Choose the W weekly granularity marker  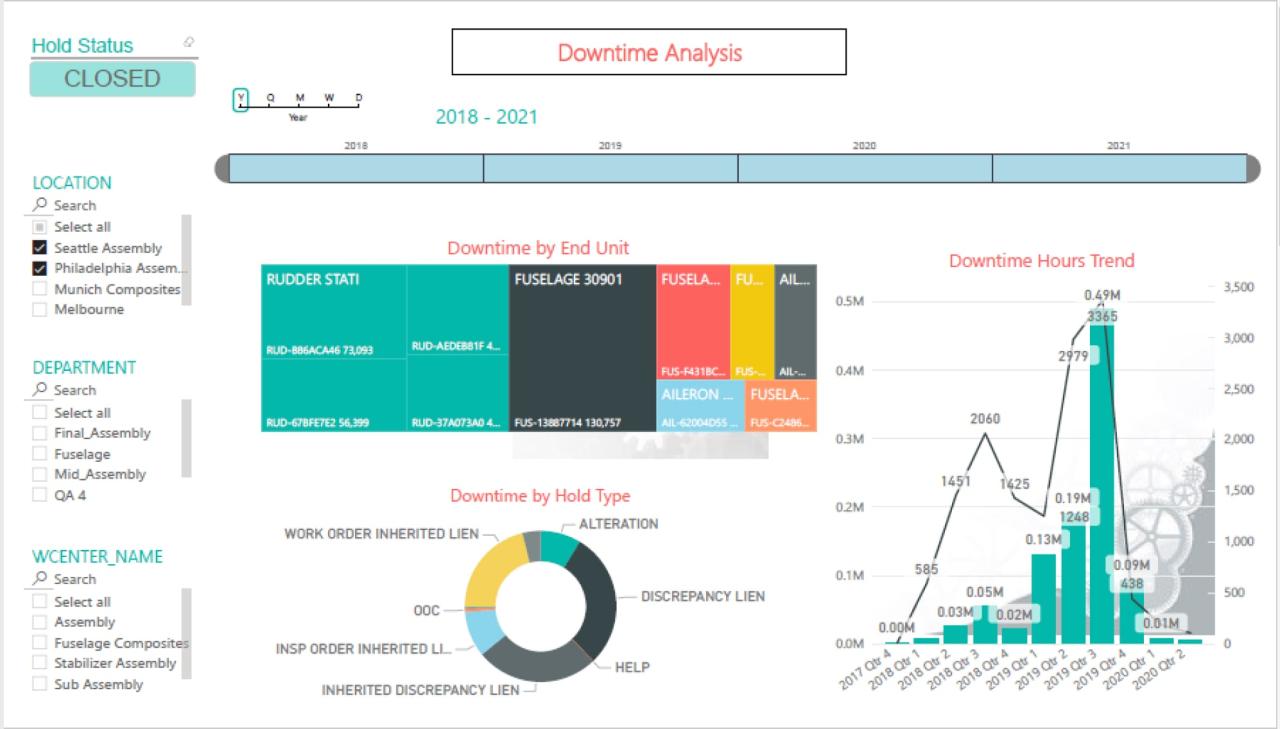click(328, 97)
